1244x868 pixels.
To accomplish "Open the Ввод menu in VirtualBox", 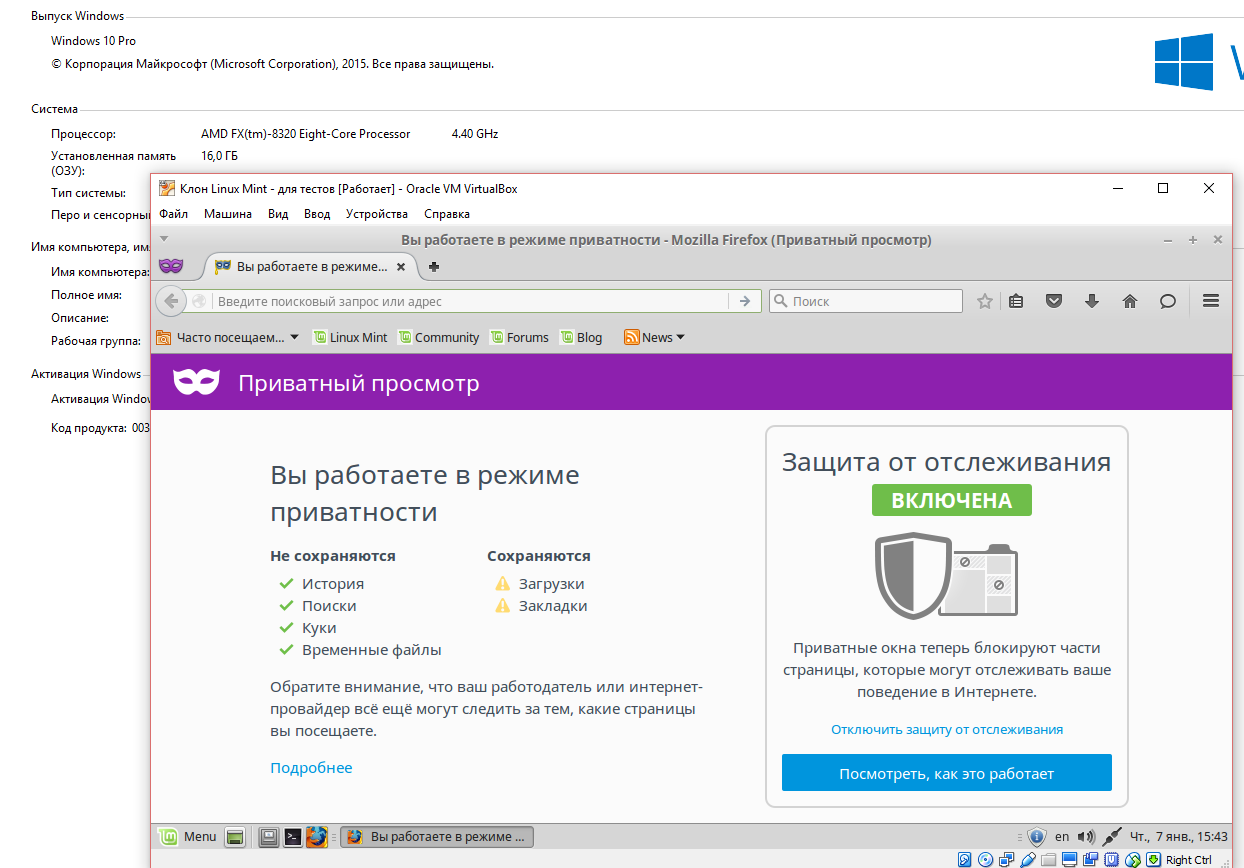I will (x=317, y=214).
